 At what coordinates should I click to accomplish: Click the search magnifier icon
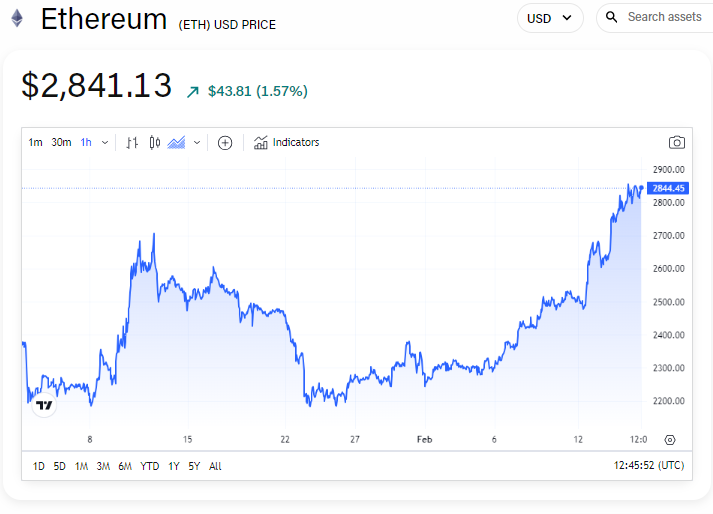coord(612,17)
